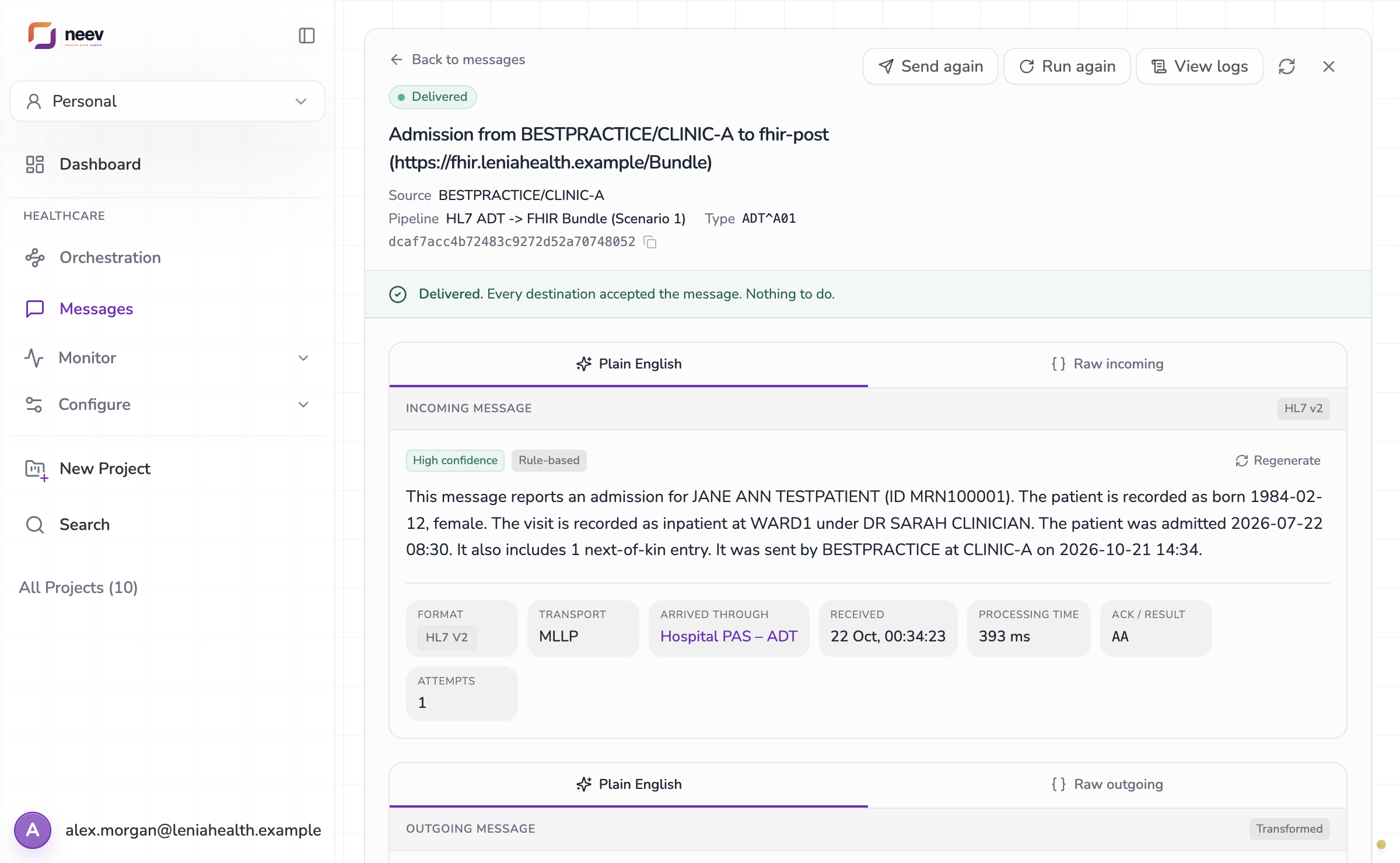Select outgoing Plain English tab
This screenshot has width=1400, height=863.
point(629,785)
